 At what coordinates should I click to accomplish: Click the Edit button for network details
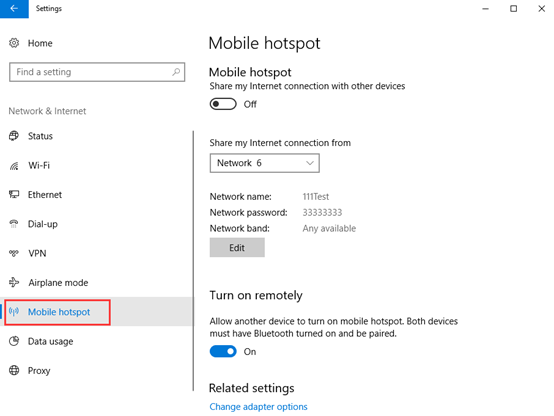[237, 247]
